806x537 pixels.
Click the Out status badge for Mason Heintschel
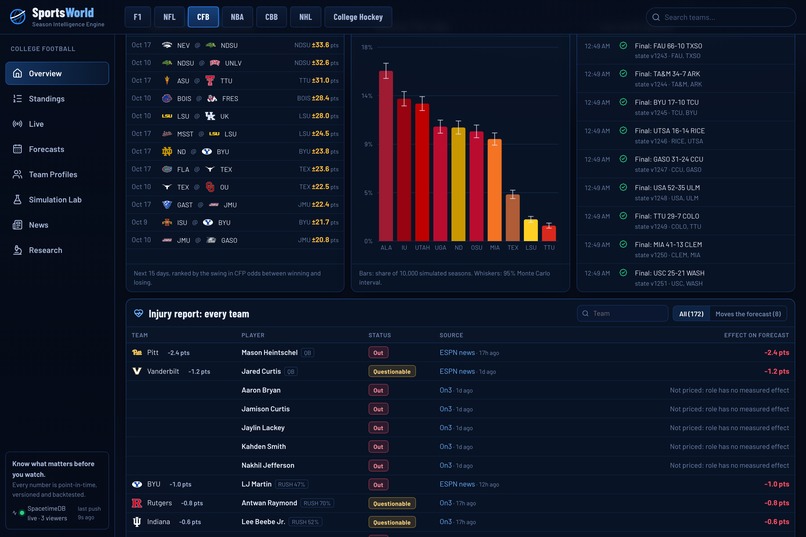[x=378, y=353]
